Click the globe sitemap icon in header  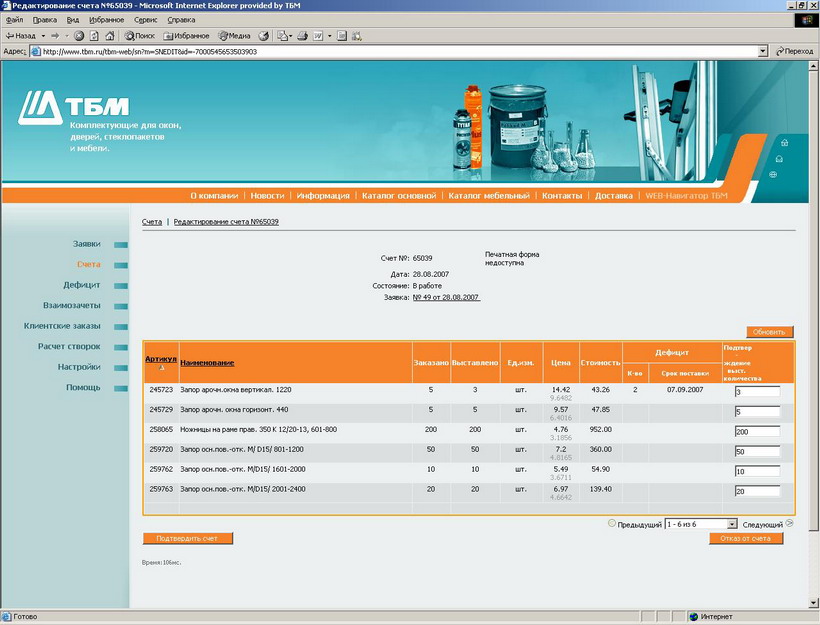[x=774, y=175]
